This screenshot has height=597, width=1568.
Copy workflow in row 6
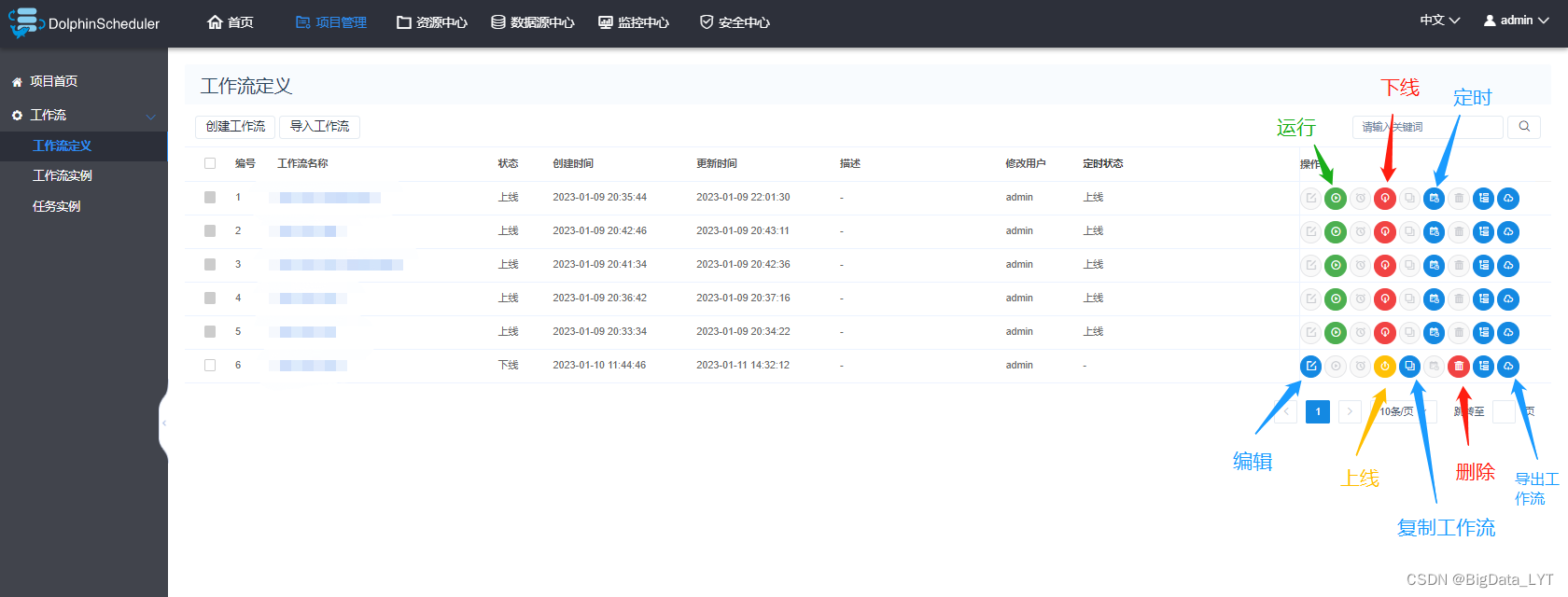click(1409, 366)
